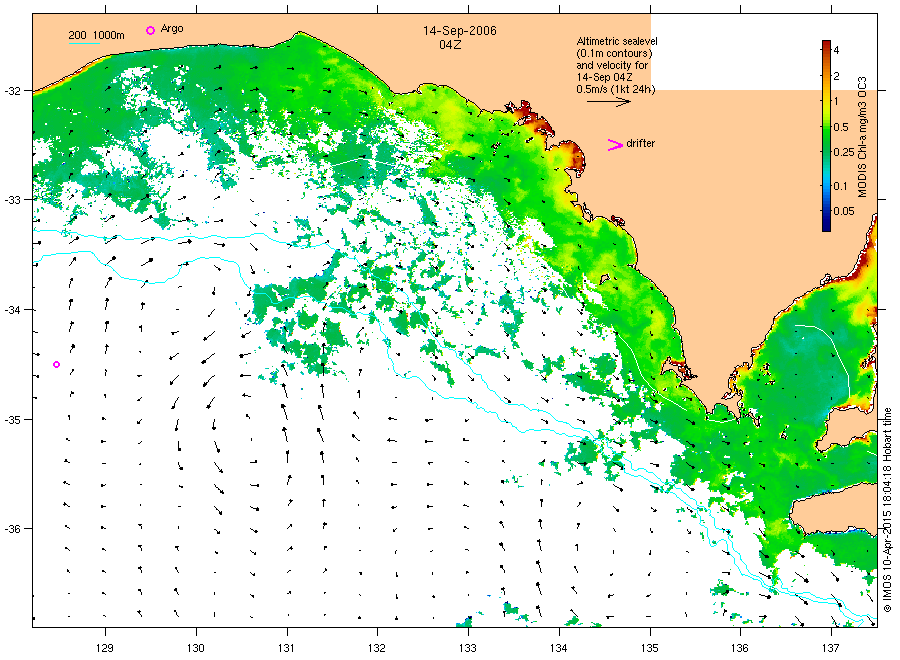
Task: Click the magenta Argo circle in the legend
Action: click(x=150, y=30)
